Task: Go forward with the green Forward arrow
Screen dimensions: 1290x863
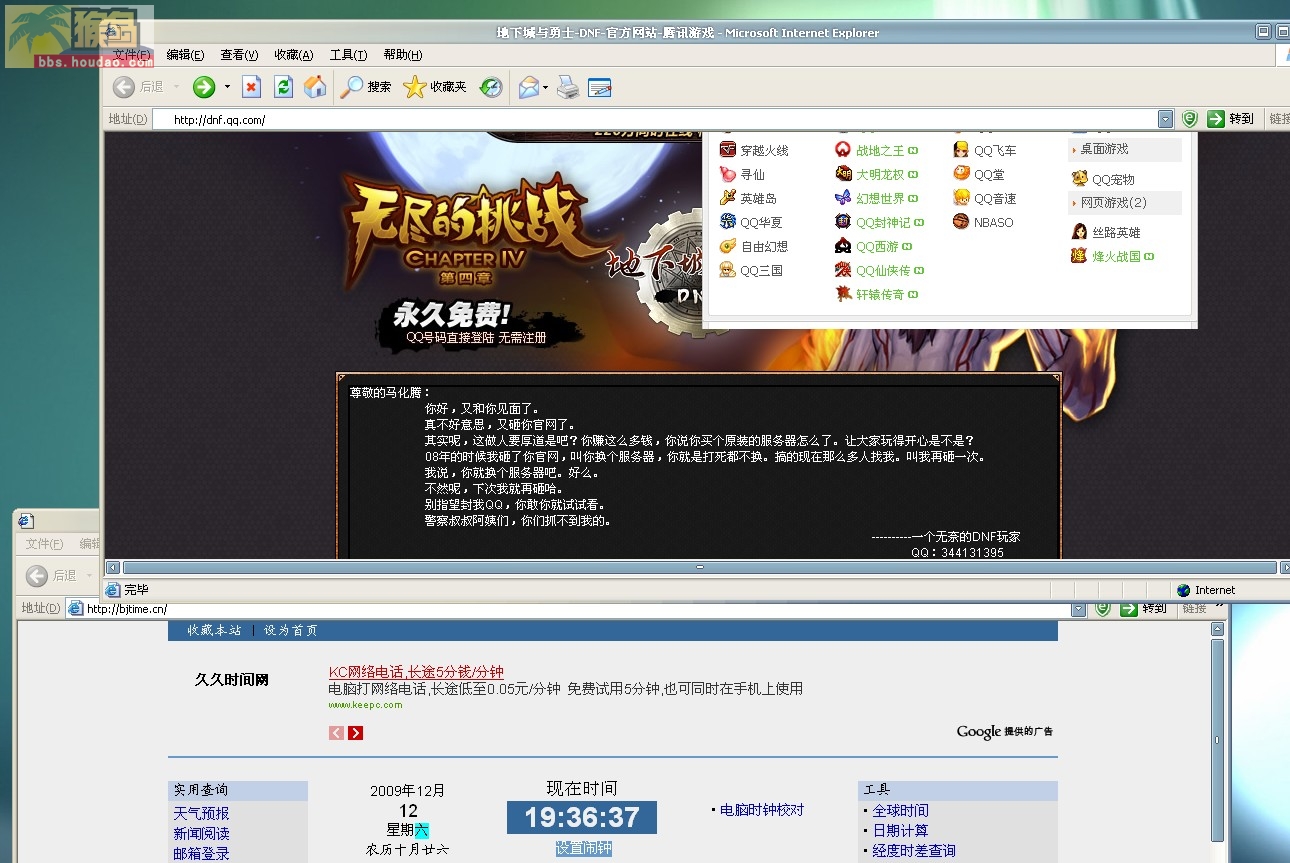Action: tap(204, 87)
